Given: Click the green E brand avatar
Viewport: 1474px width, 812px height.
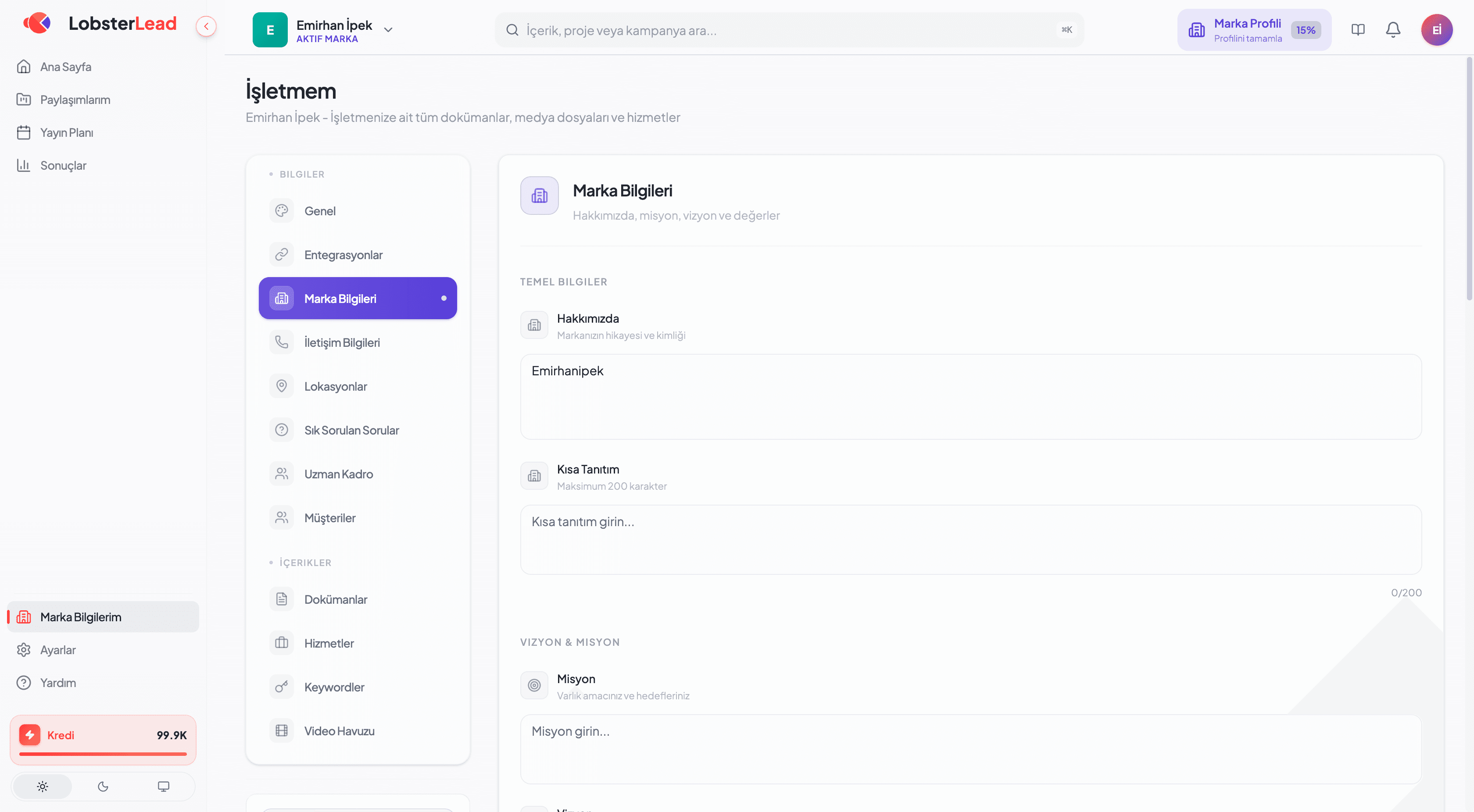Looking at the screenshot, I should [x=270, y=30].
